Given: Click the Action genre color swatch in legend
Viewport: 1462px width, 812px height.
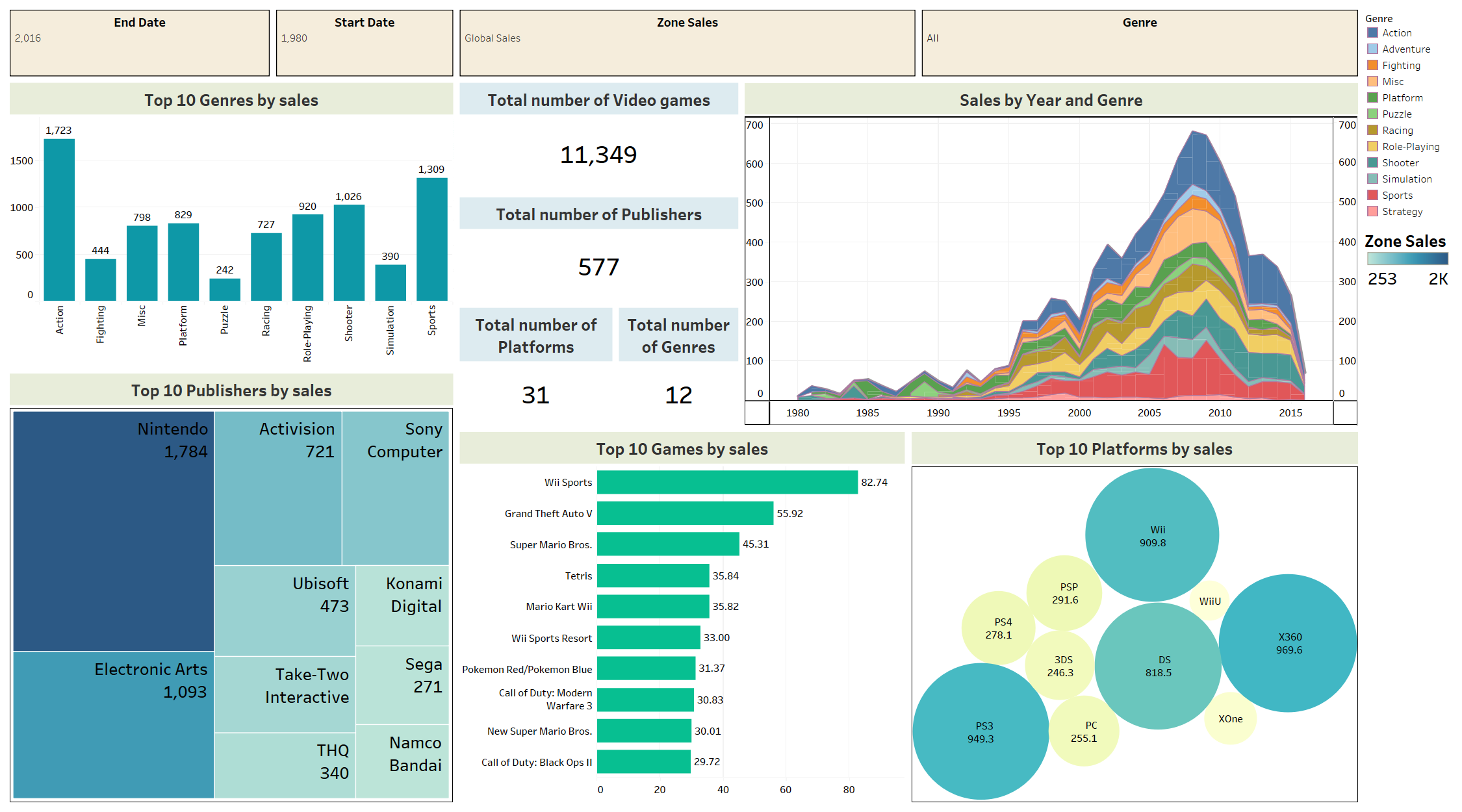Looking at the screenshot, I should click(x=1372, y=32).
